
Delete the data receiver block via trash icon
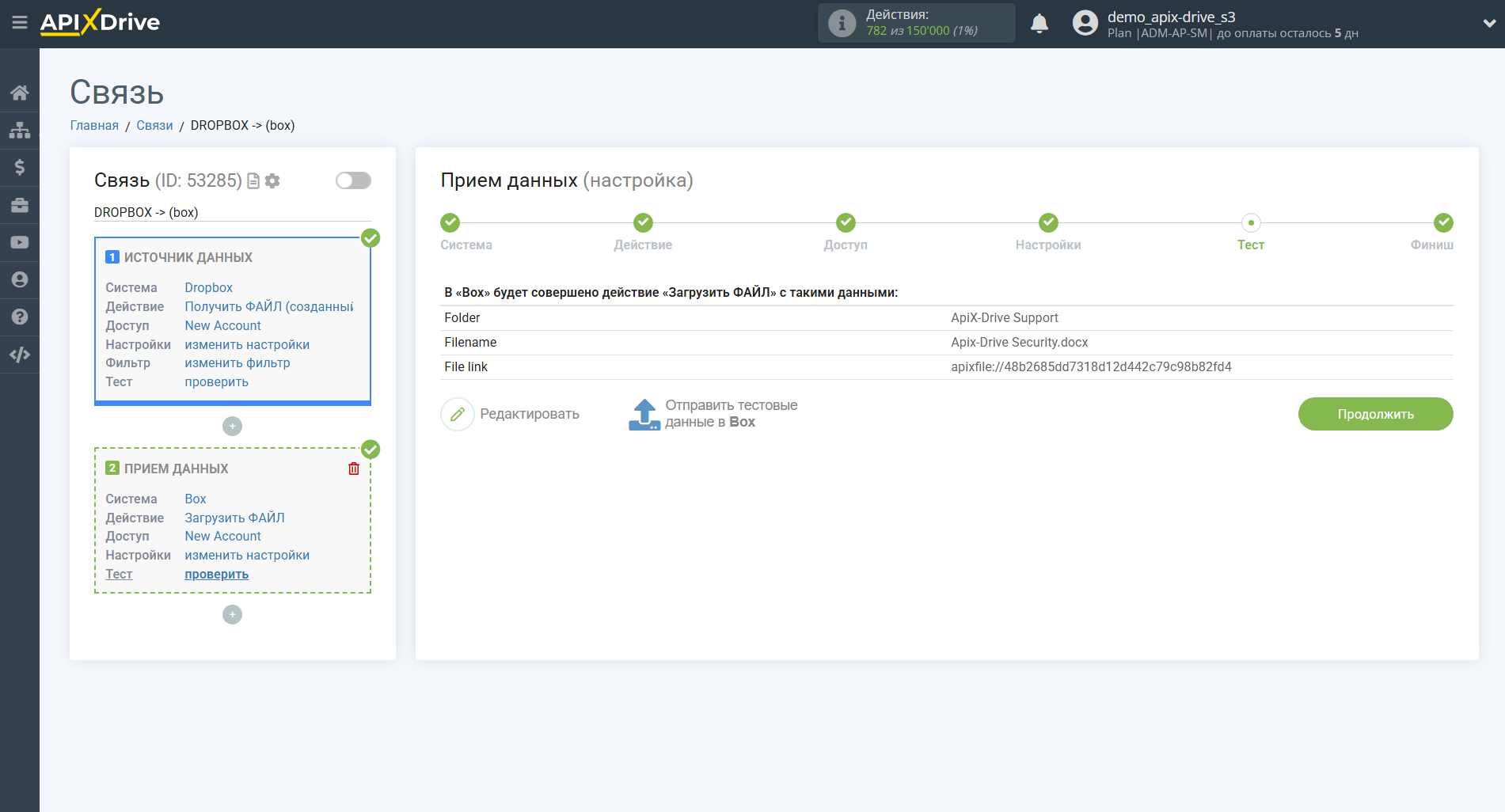point(354,469)
